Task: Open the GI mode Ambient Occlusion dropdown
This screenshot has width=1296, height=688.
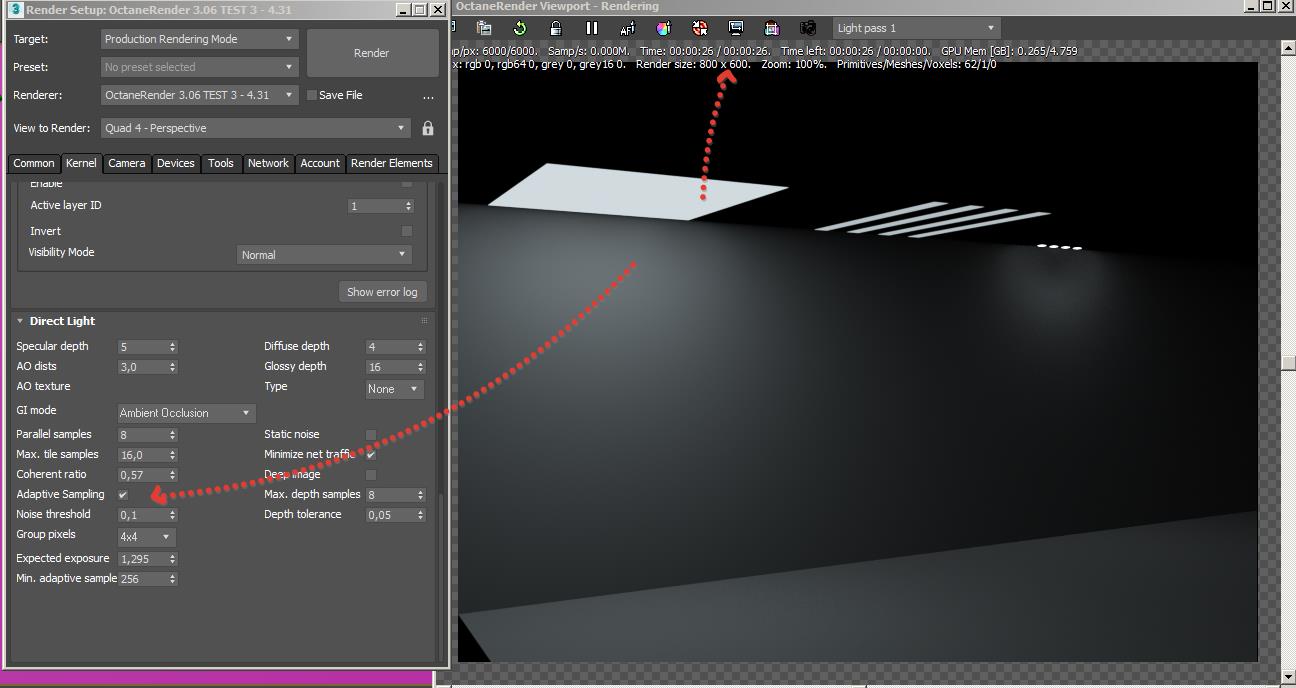Action: (186, 413)
